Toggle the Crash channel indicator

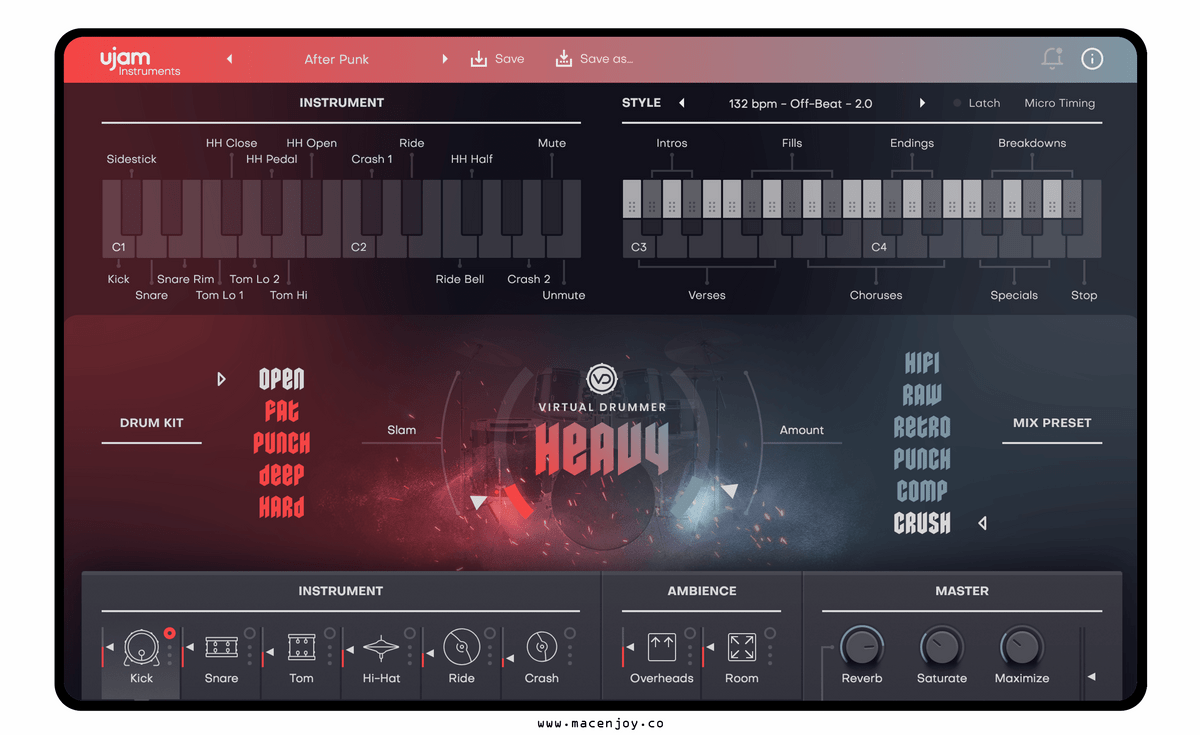click(569, 633)
